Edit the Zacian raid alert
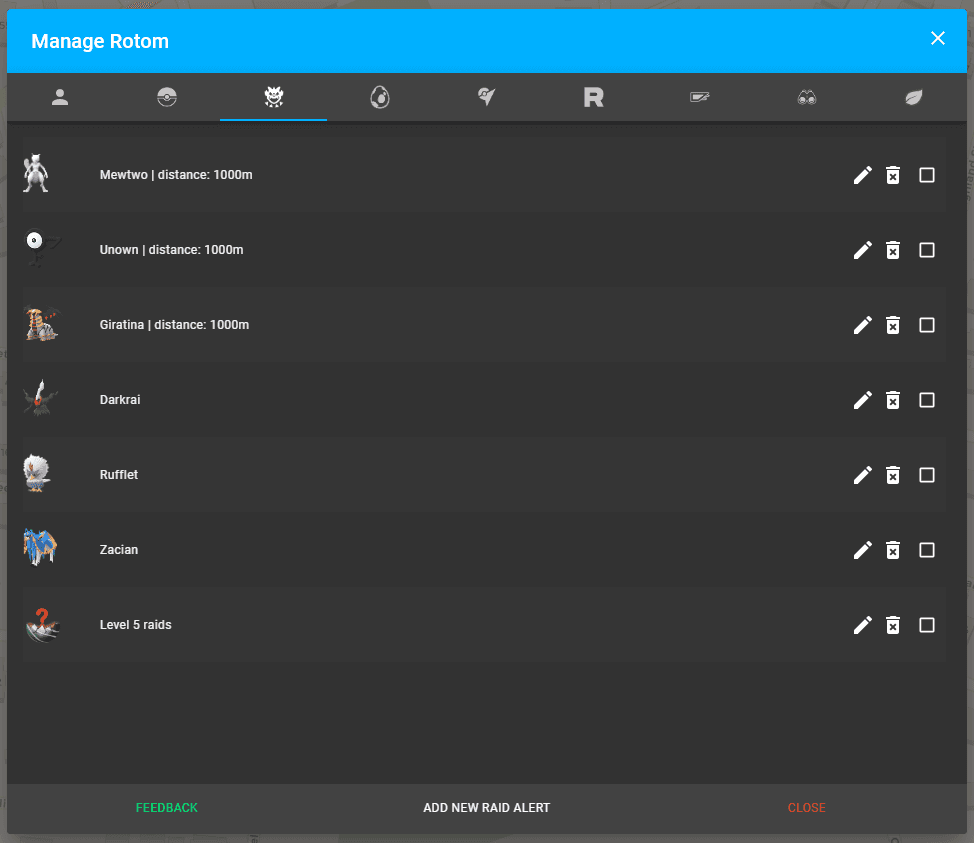Image resolution: width=974 pixels, height=843 pixels. pos(863,550)
